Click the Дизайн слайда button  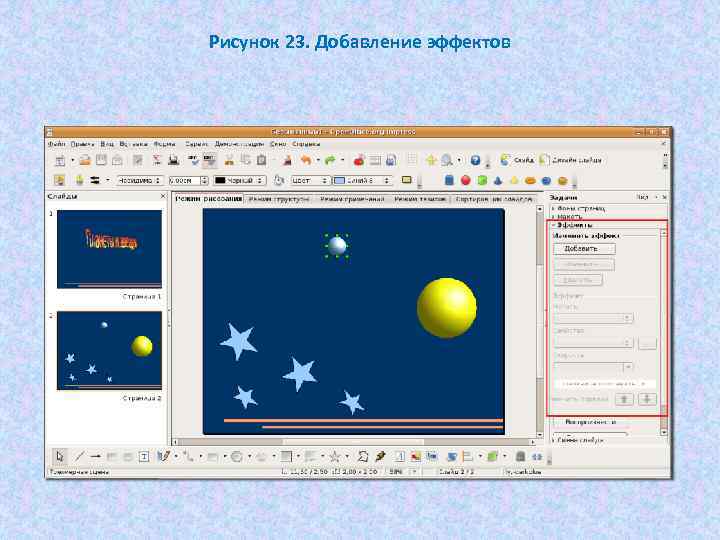[x=570, y=160]
